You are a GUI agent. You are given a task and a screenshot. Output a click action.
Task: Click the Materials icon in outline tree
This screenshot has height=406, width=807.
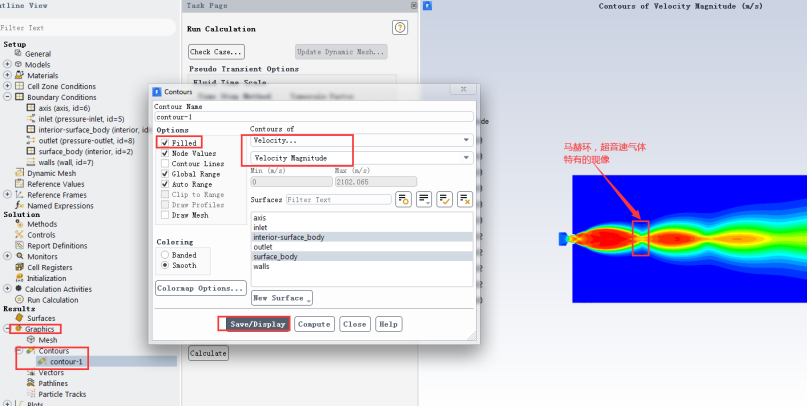click(20, 75)
